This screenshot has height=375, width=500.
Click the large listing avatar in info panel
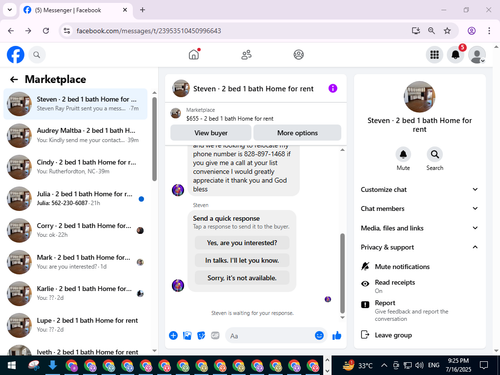419,97
